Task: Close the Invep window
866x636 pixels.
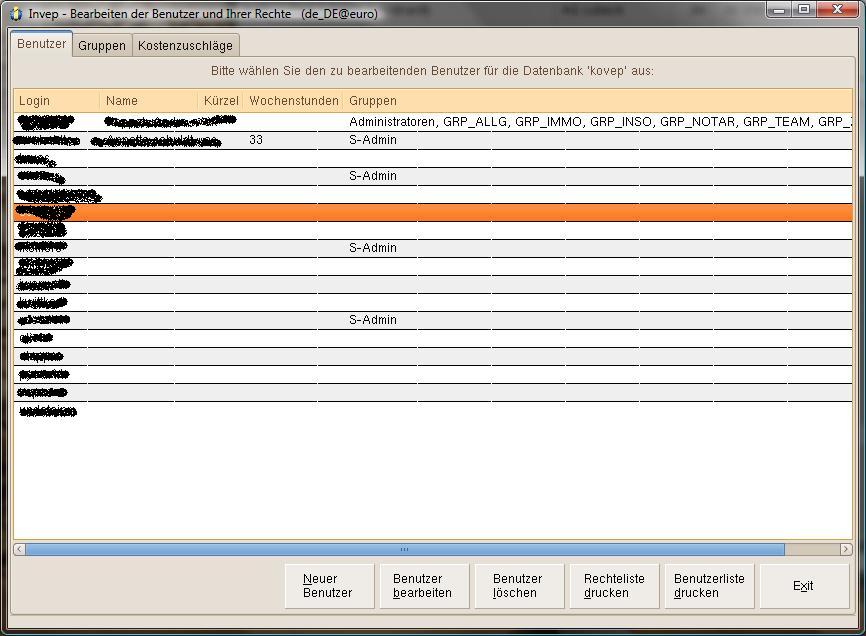Action: click(x=837, y=9)
